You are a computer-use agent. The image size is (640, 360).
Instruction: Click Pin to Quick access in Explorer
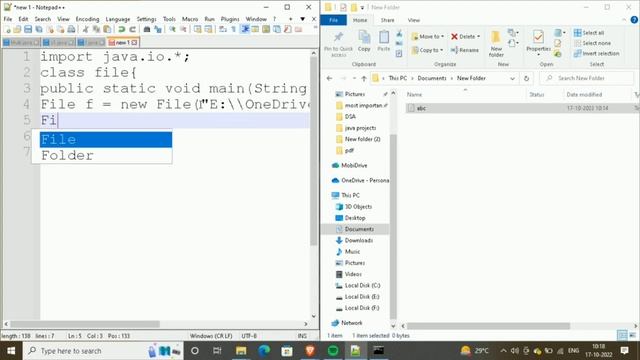338,43
